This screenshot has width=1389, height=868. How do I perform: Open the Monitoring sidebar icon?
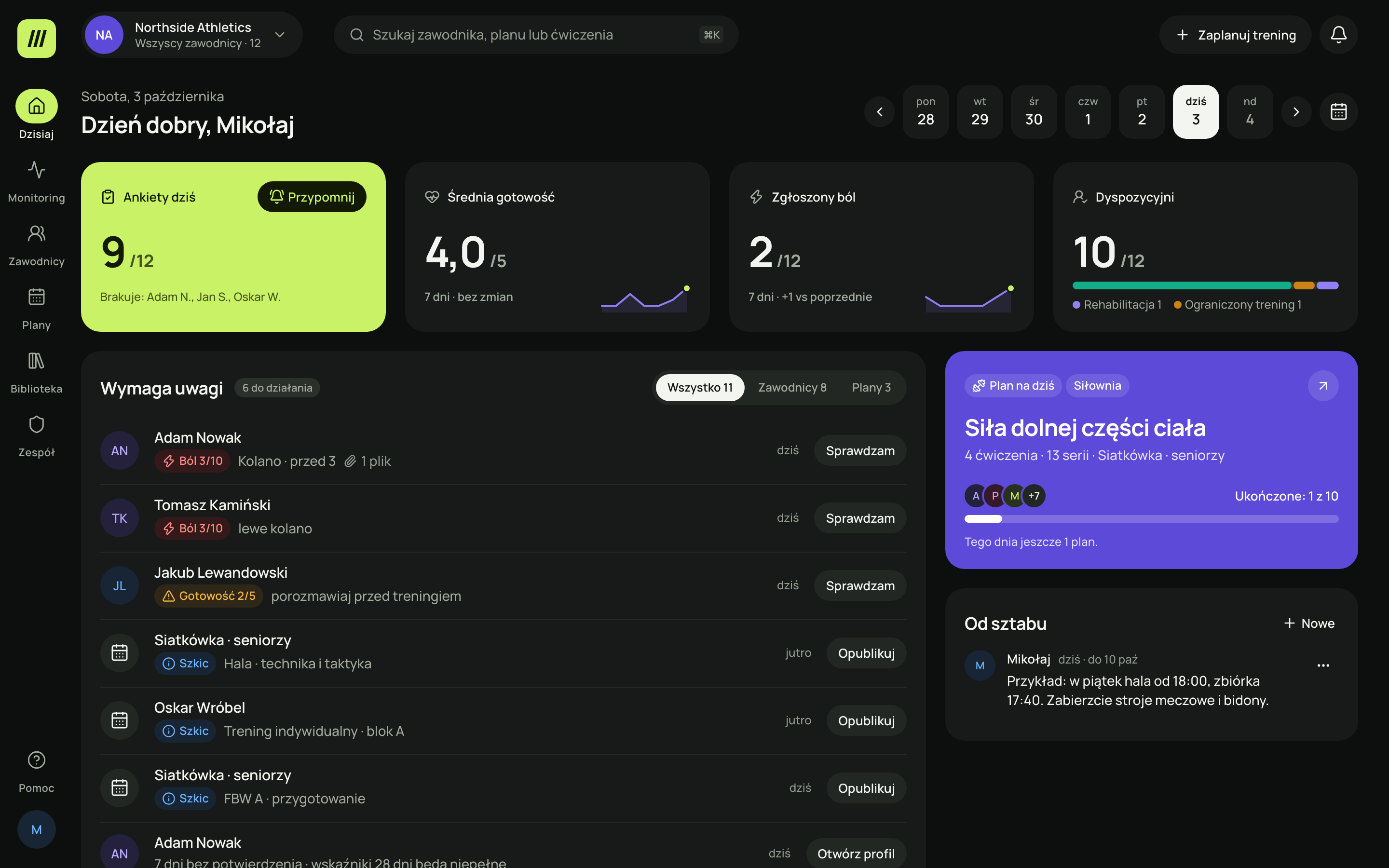coord(36,170)
